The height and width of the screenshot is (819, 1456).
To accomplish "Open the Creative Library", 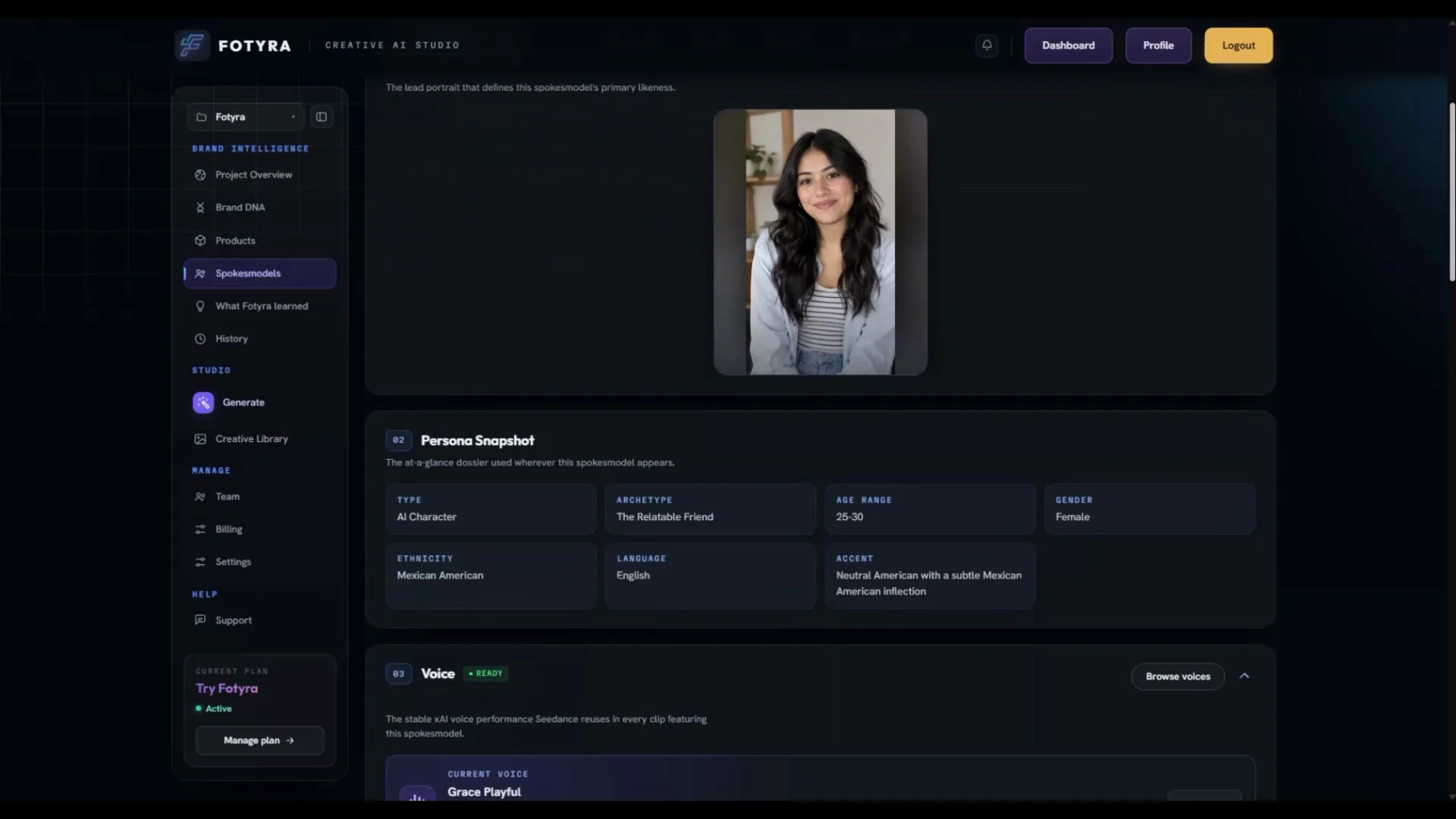I will (x=260, y=439).
